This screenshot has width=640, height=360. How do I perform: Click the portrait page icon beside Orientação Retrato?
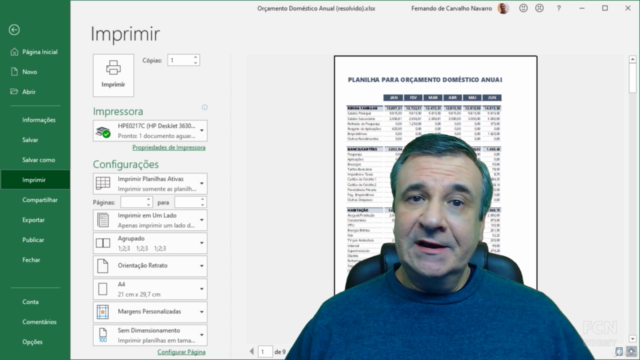(103, 266)
